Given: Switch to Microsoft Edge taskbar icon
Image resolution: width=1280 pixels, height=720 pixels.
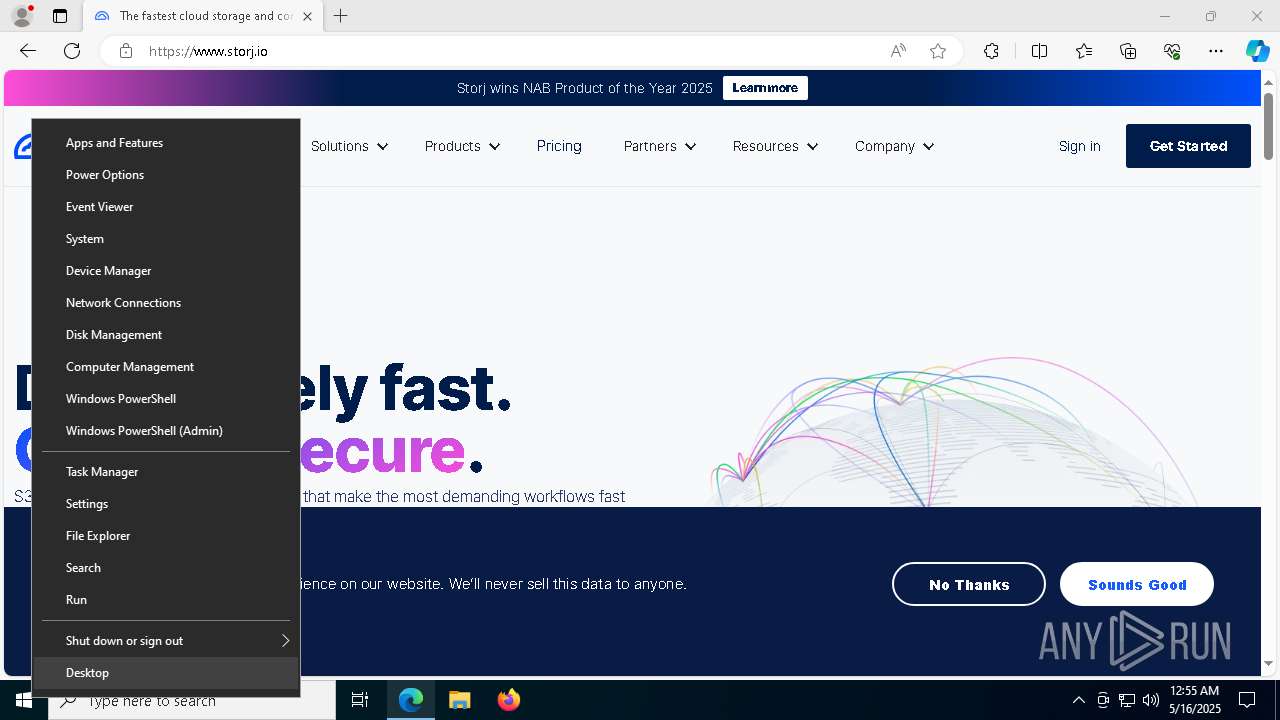Looking at the screenshot, I should click(x=411, y=700).
